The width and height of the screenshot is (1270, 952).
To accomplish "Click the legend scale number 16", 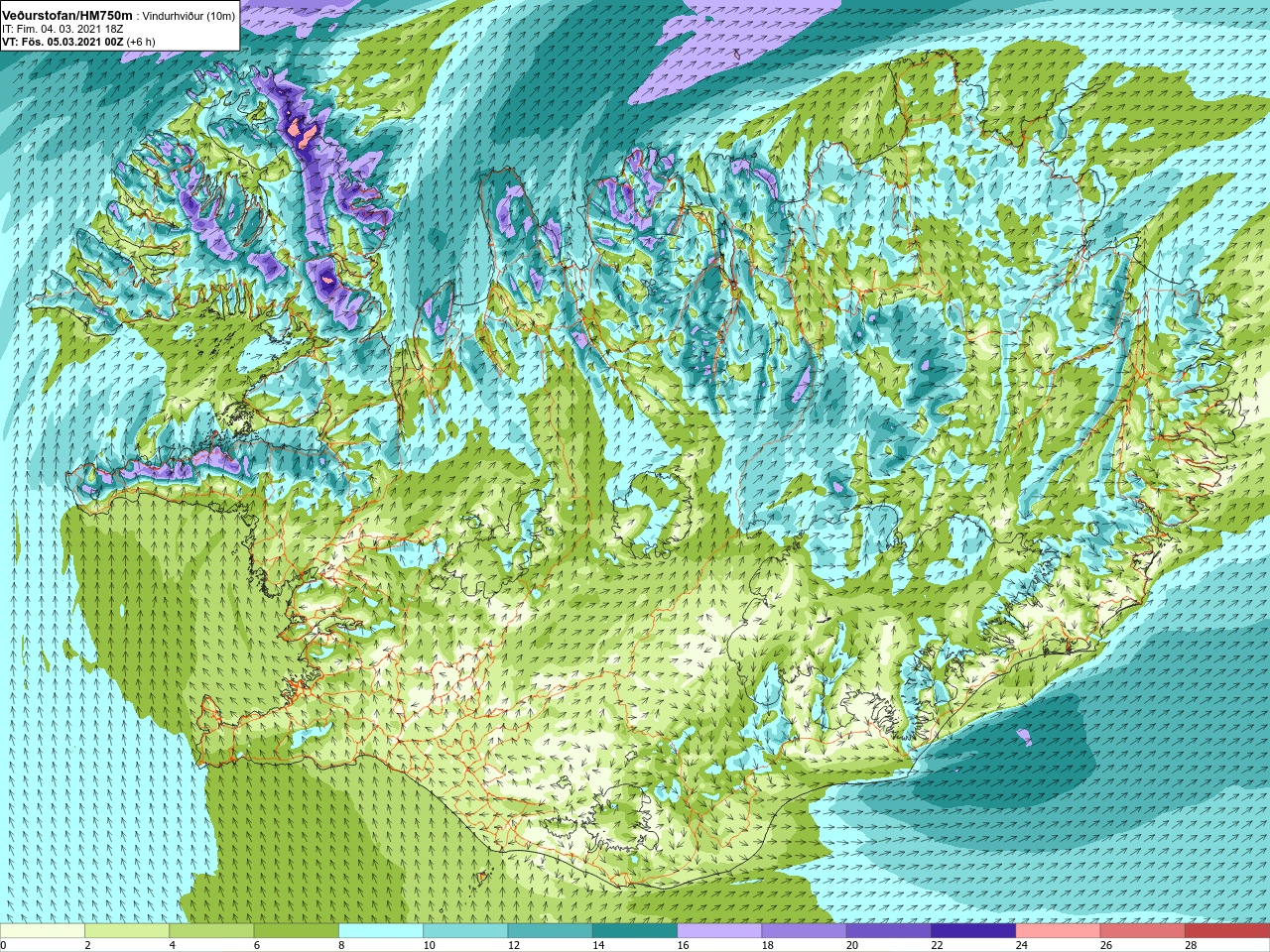I will coord(683,945).
